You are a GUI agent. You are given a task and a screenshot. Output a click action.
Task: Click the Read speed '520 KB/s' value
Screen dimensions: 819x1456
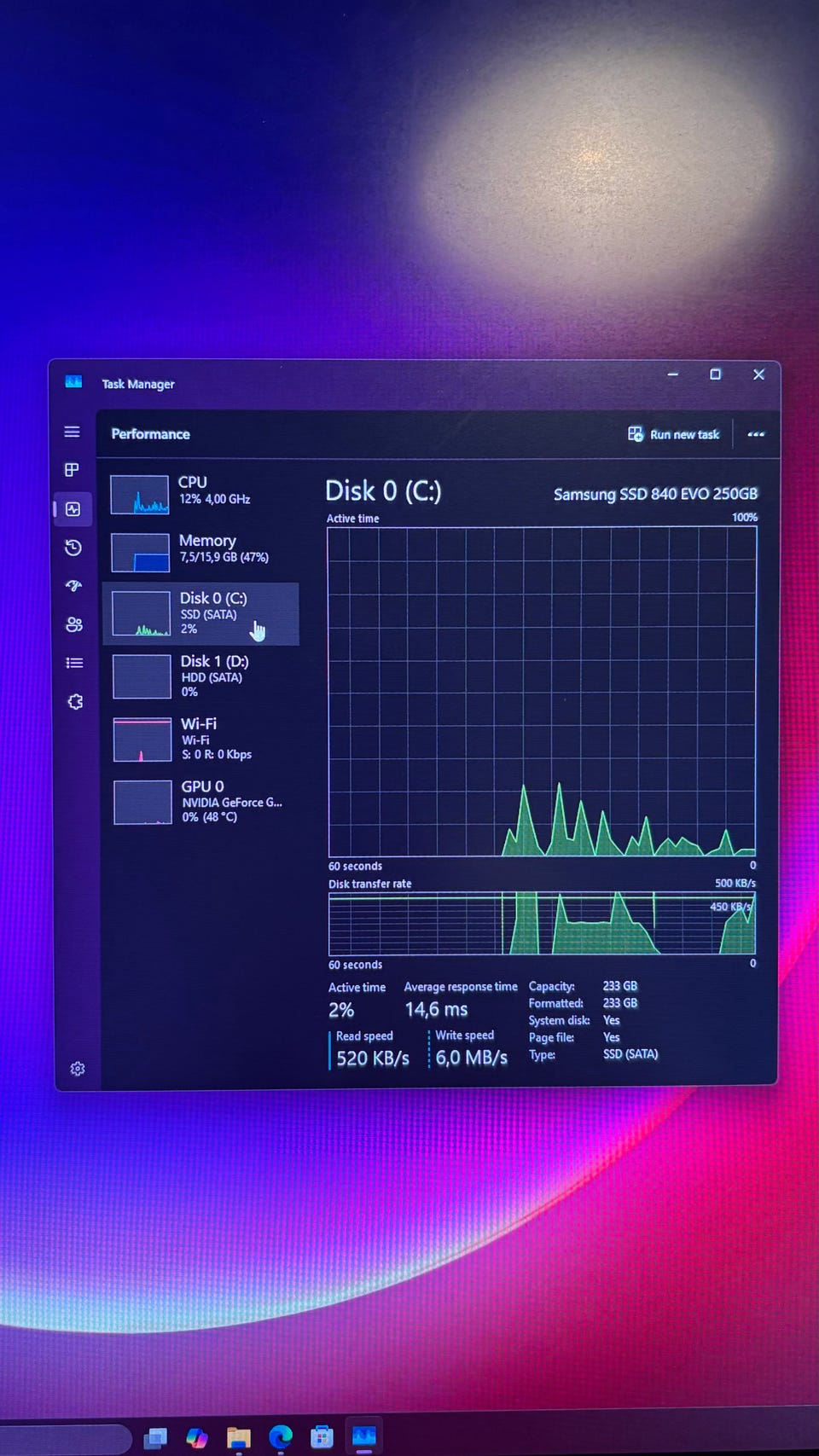(373, 1059)
